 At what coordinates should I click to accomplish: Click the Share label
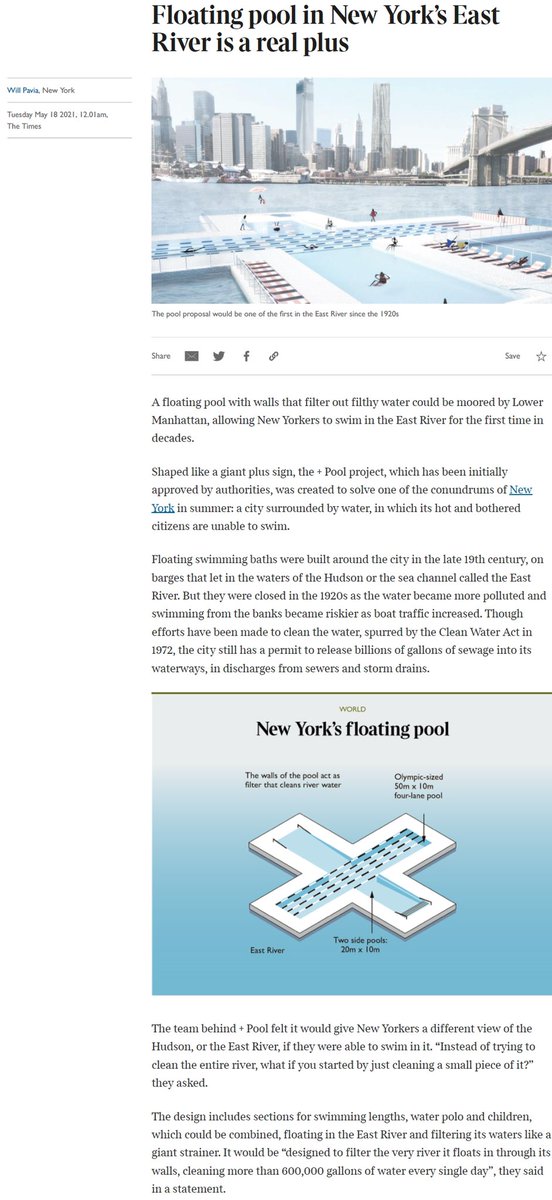pos(161,356)
